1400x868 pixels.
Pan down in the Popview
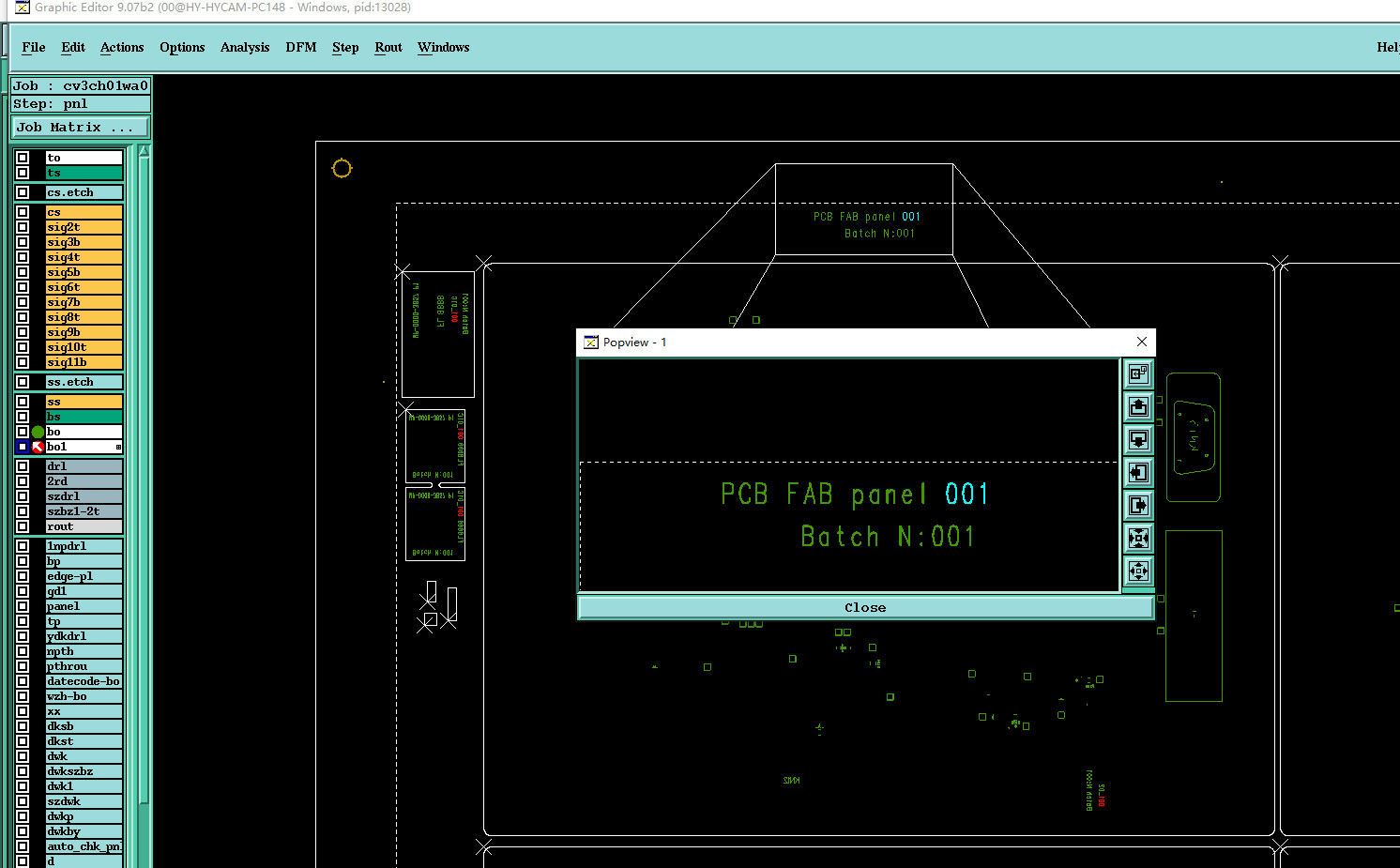point(1138,439)
